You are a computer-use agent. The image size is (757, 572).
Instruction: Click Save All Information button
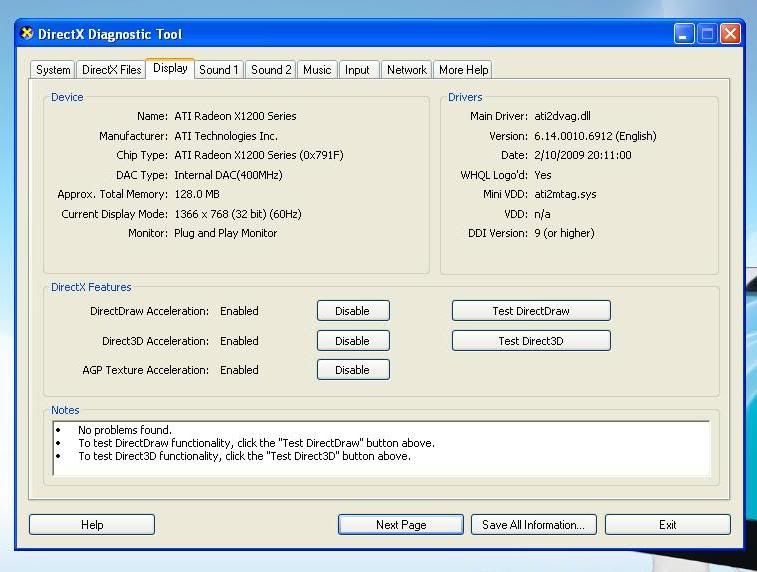tap(533, 525)
